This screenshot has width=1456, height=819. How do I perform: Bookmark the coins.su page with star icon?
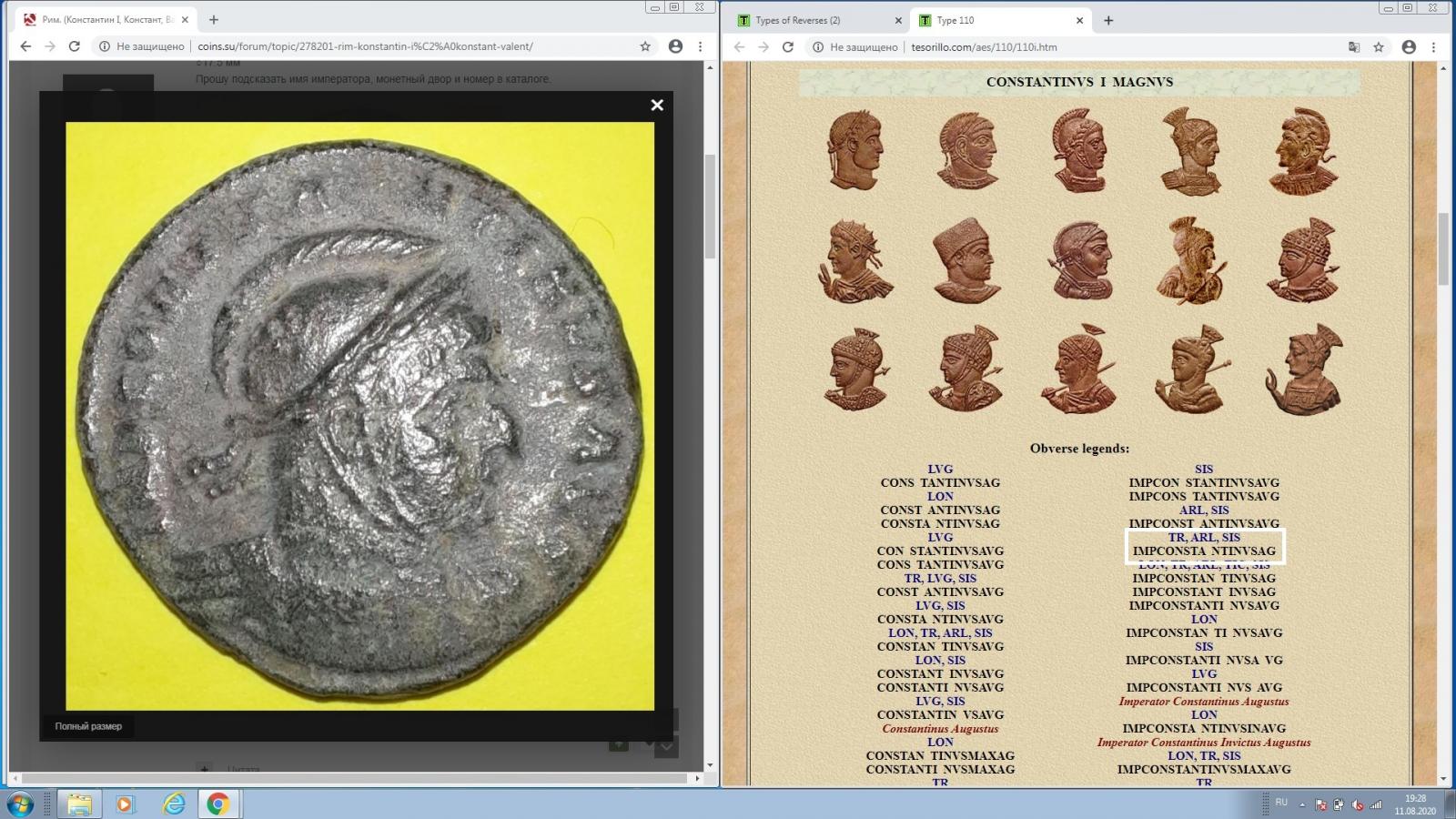point(645,46)
